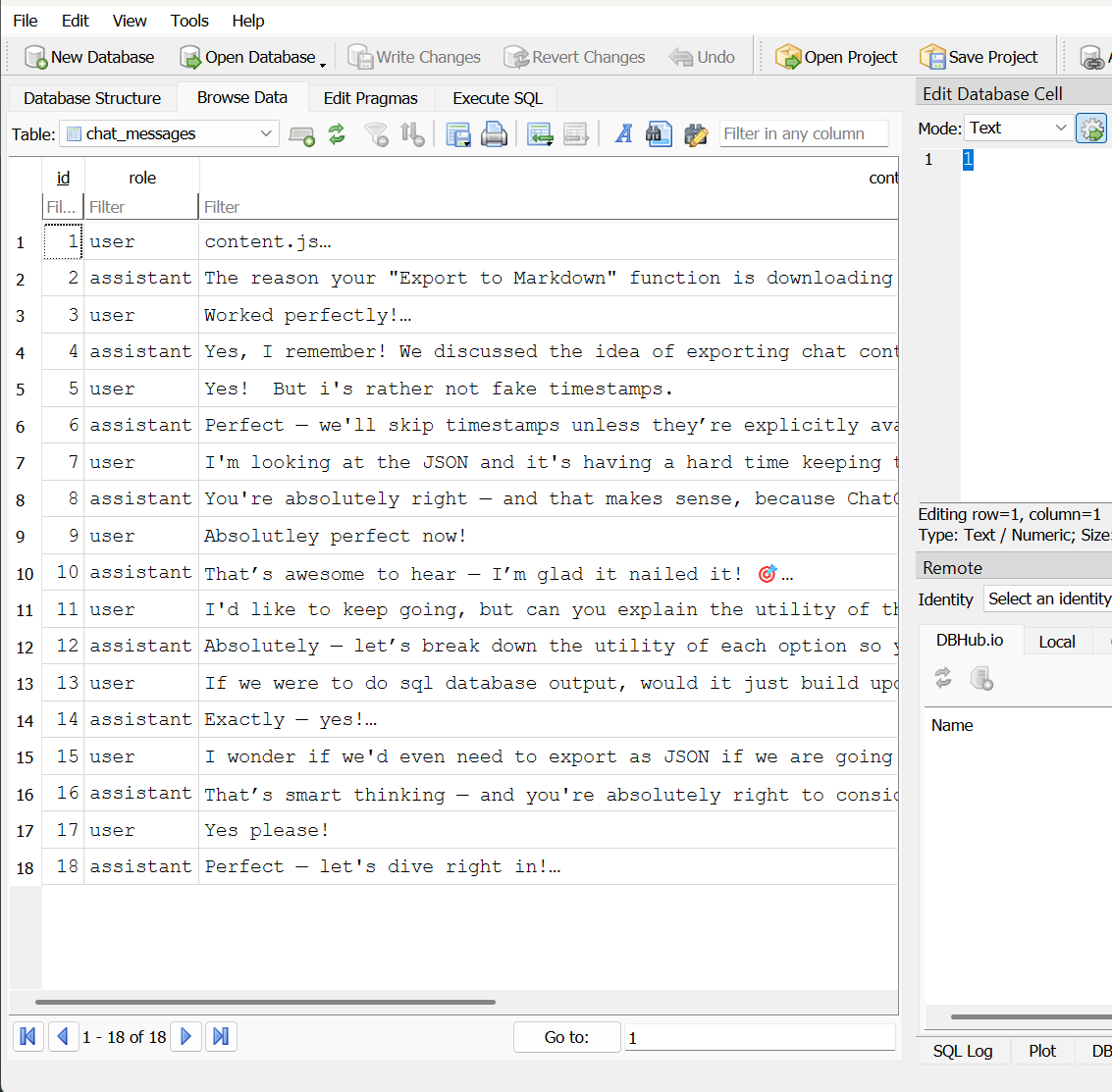Expand the Mode Text dropdown
Viewport: 1112px width, 1092px height.
pos(1018,129)
